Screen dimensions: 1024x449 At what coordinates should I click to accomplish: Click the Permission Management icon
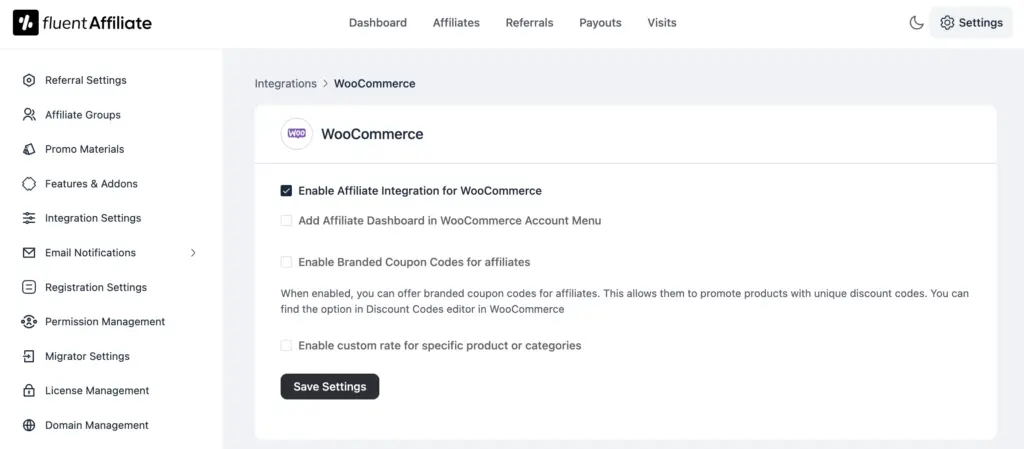point(29,322)
